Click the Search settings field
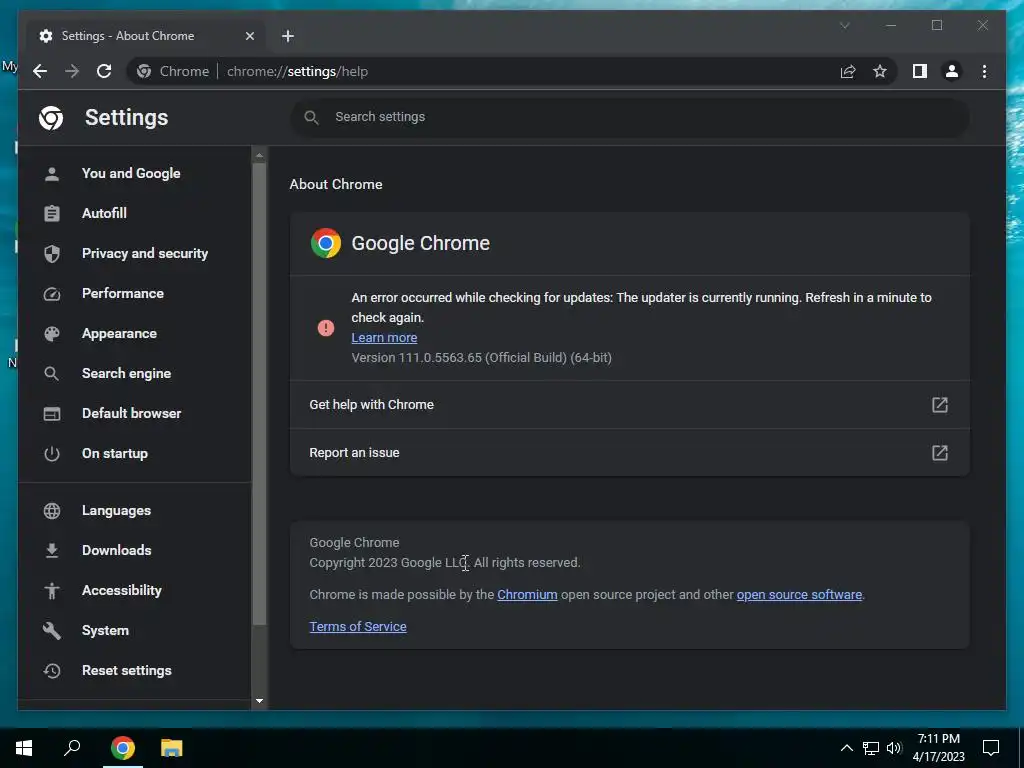1024x768 pixels. pos(630,117)
